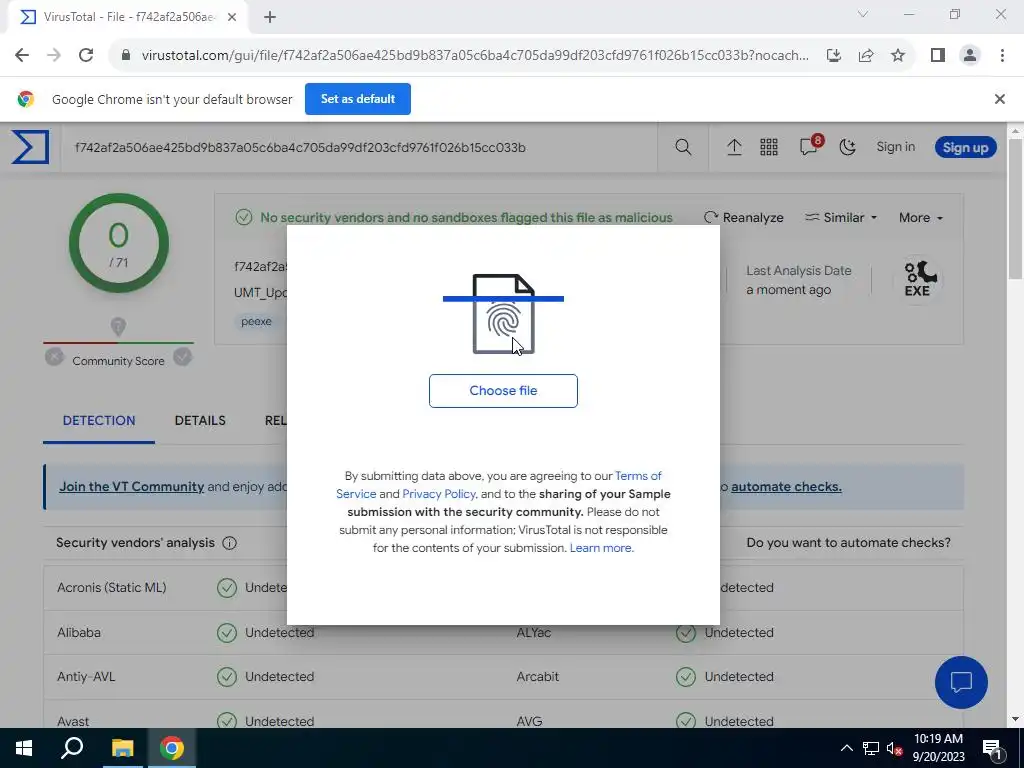Image resolution: width=1024 pixels, height=768 pixels.
Task: Dismiss the default browser notification bar
Action: (x=1000, y=99)
